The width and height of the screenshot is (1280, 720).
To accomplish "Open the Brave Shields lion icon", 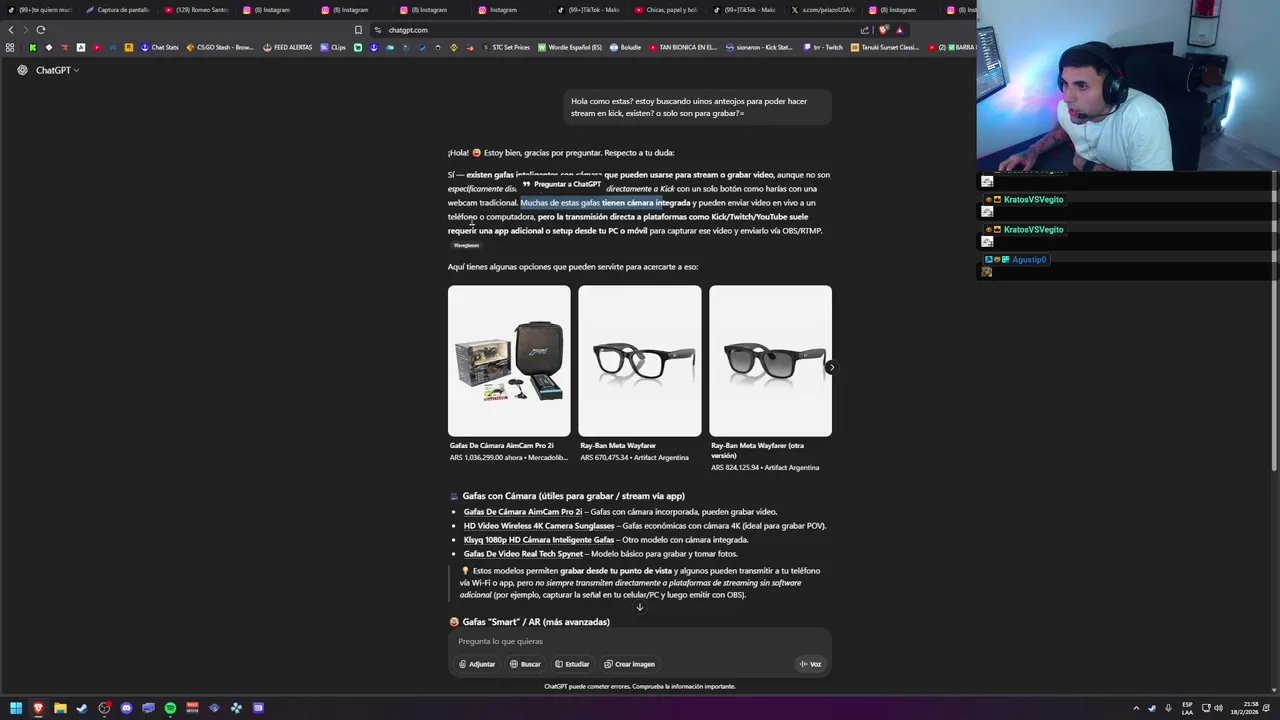I will pyautogui.click(x=882, y=30).
